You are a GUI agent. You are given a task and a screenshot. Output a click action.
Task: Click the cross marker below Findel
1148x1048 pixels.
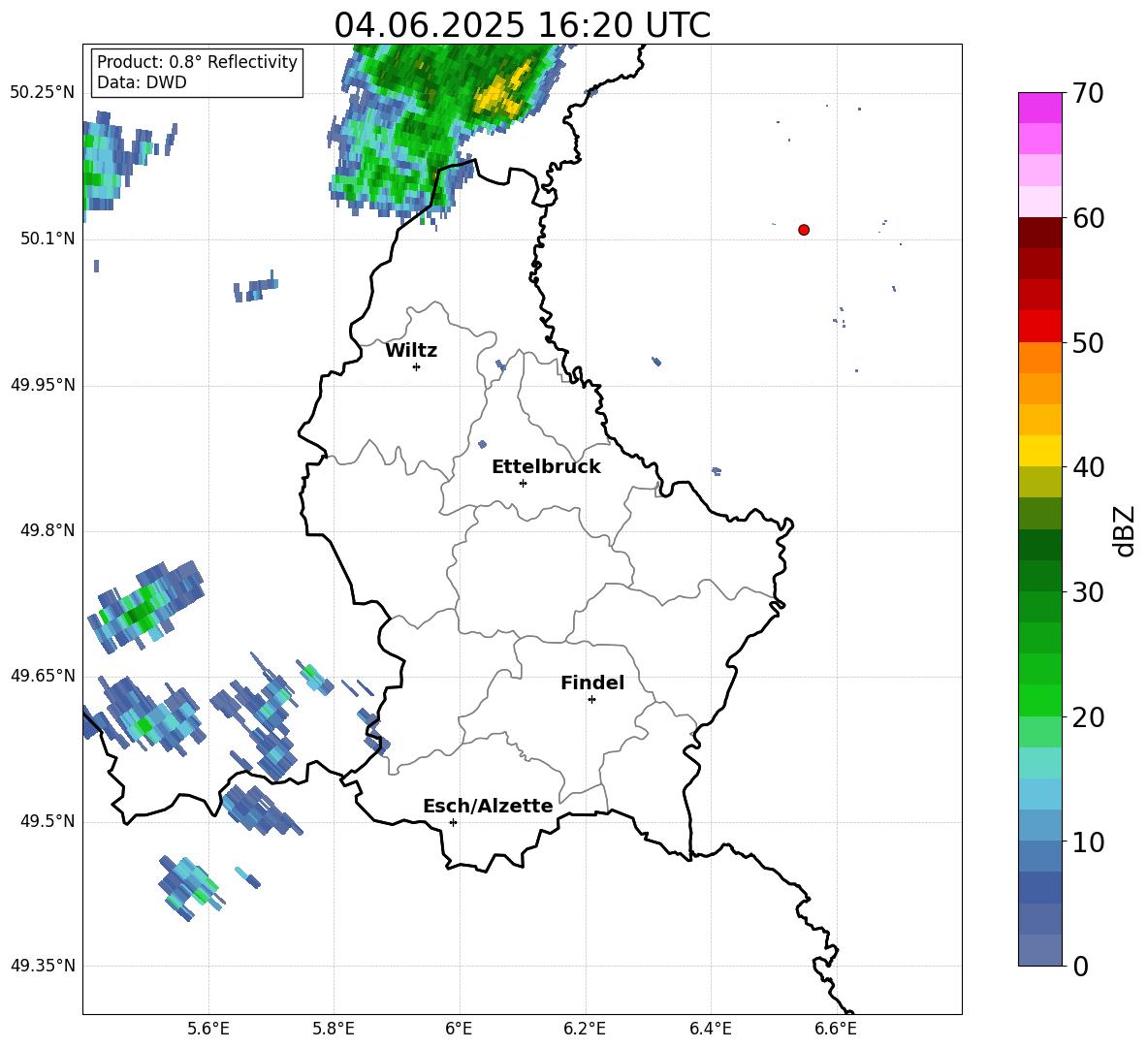pyautogui.click(x=591, y=700)
